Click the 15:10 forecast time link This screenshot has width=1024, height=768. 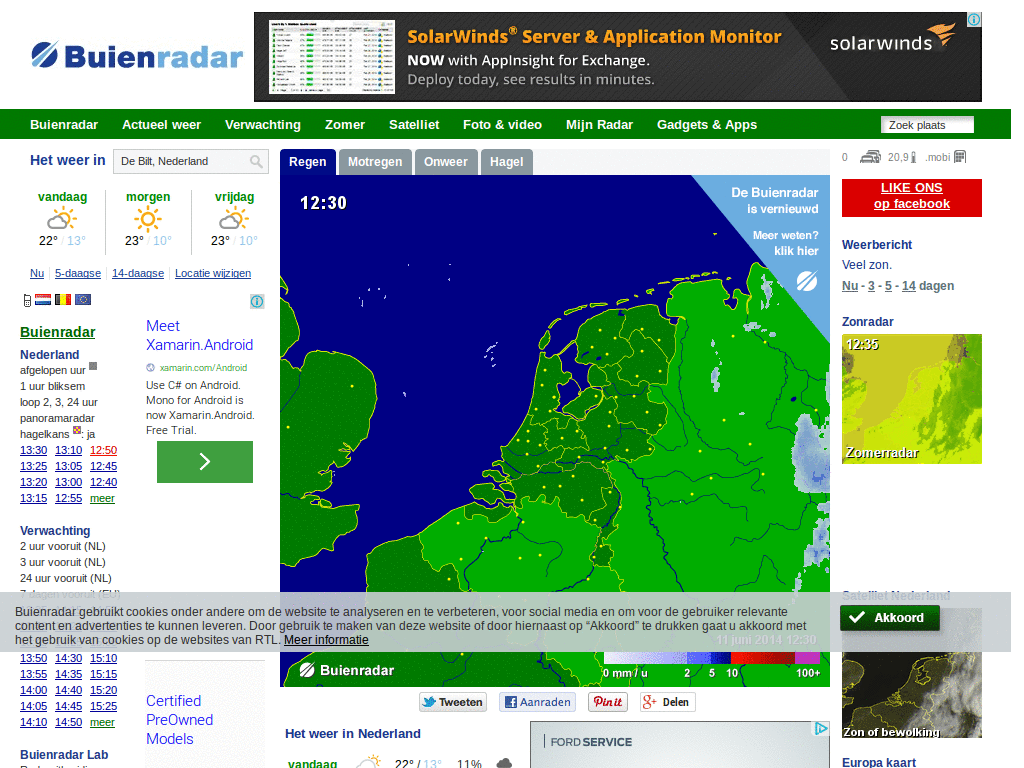pos(103,658)
